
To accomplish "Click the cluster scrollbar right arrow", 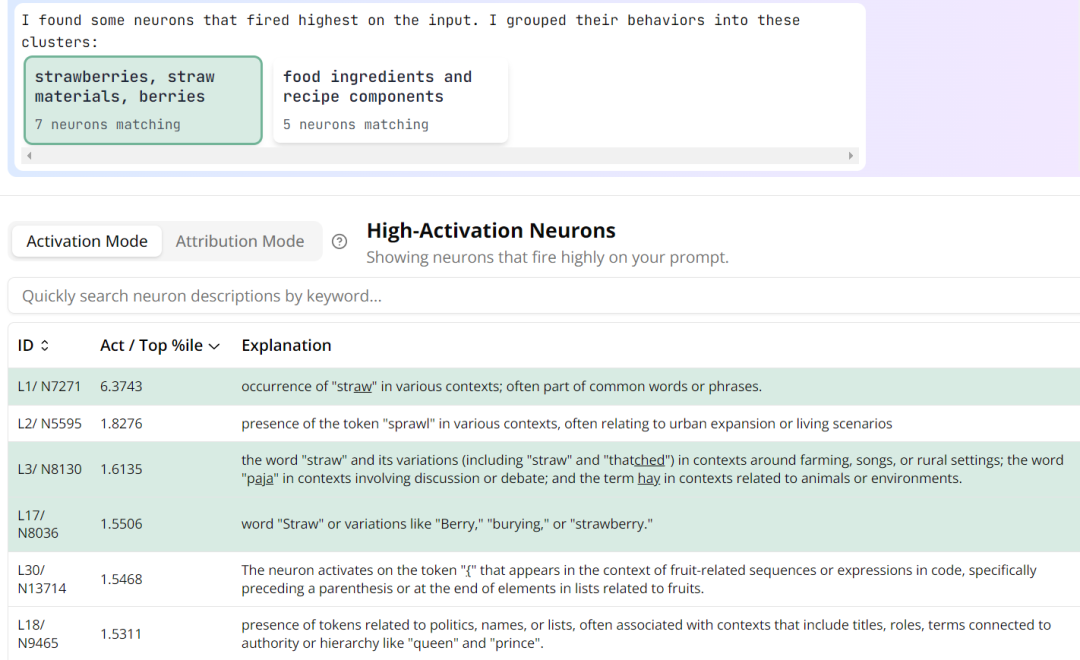I will pos(851,156).
